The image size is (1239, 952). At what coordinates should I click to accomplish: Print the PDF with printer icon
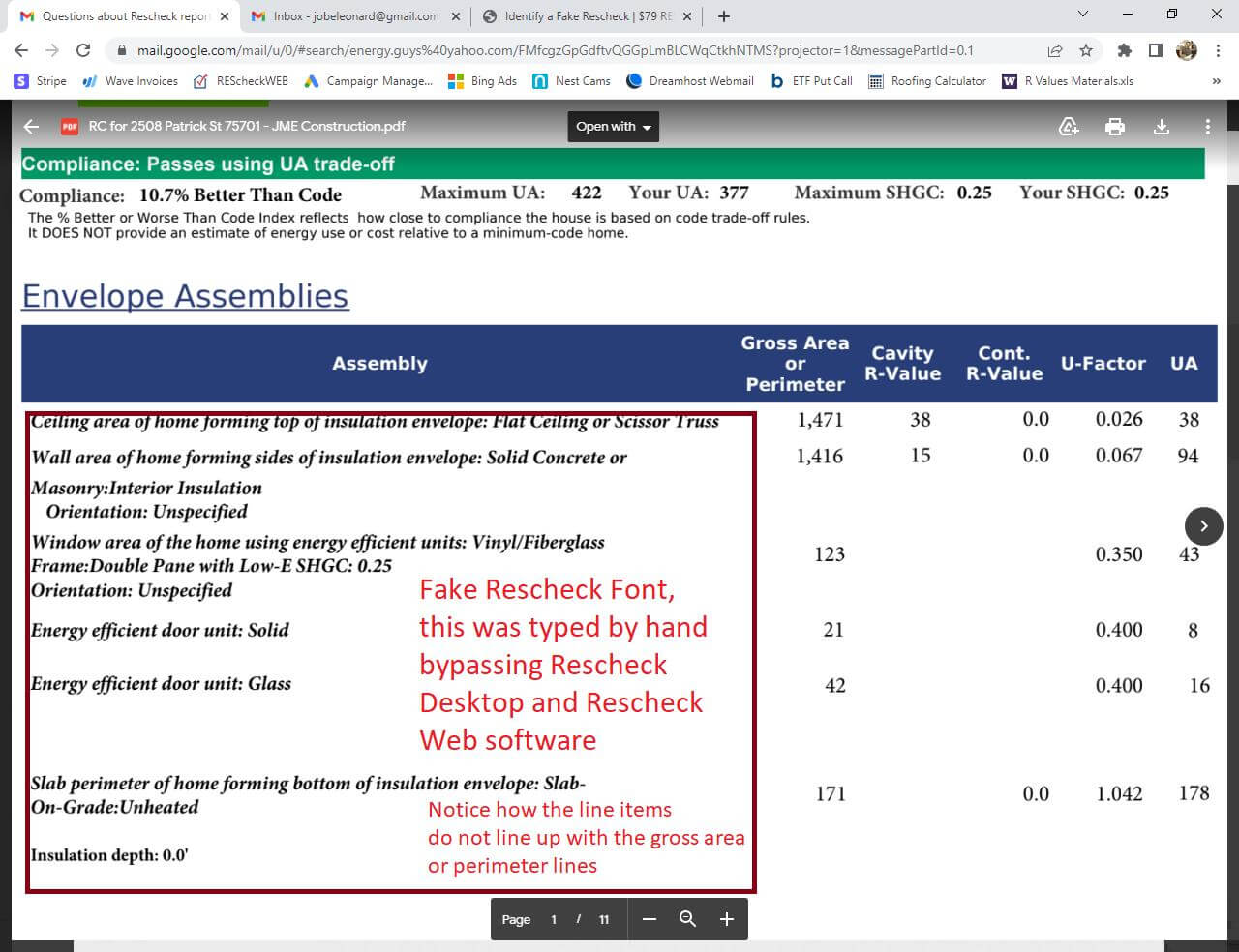pyautogui.click(x=1115, y=127)
